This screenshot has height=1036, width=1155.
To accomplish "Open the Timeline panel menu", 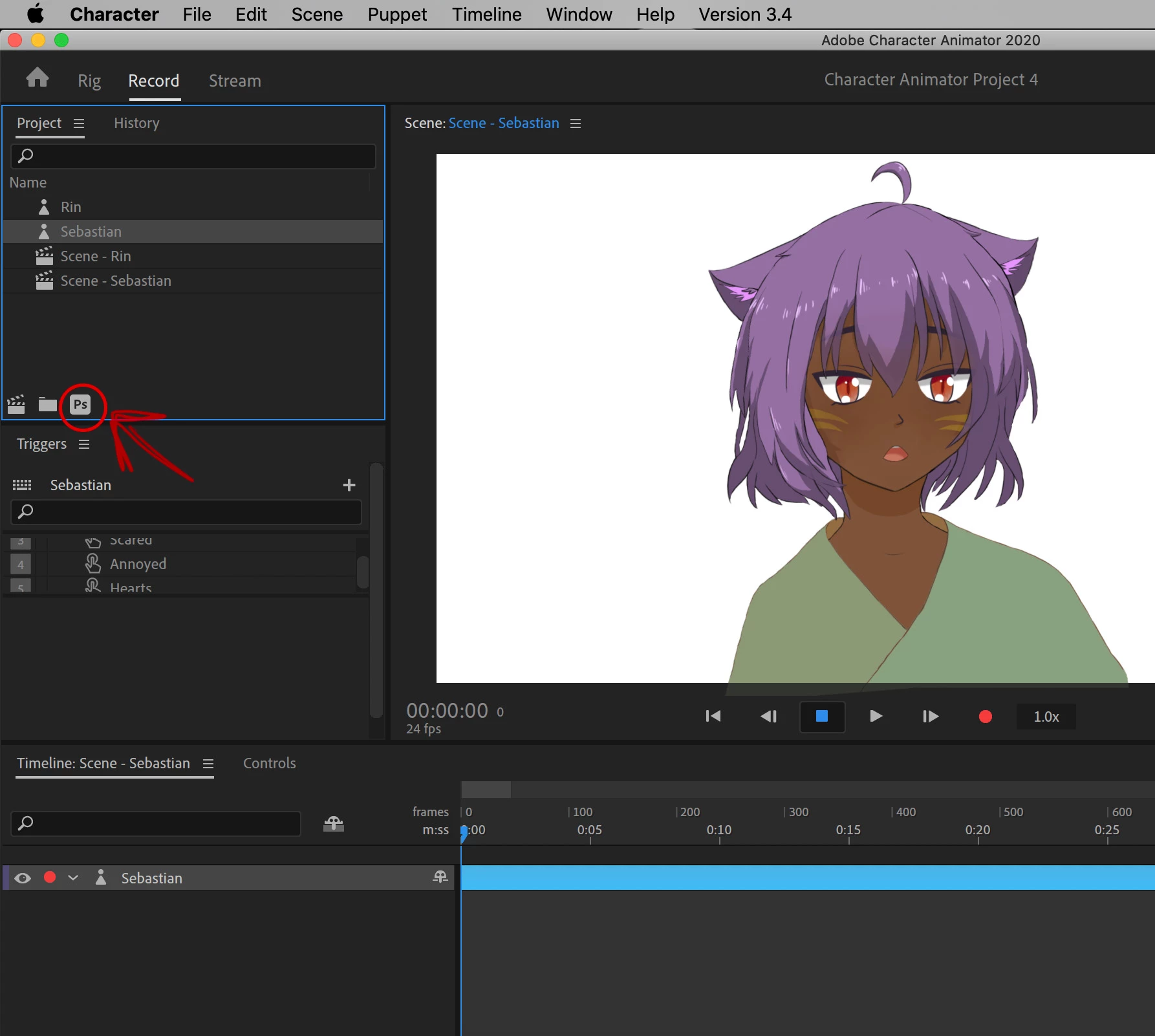I will point(208,764).
